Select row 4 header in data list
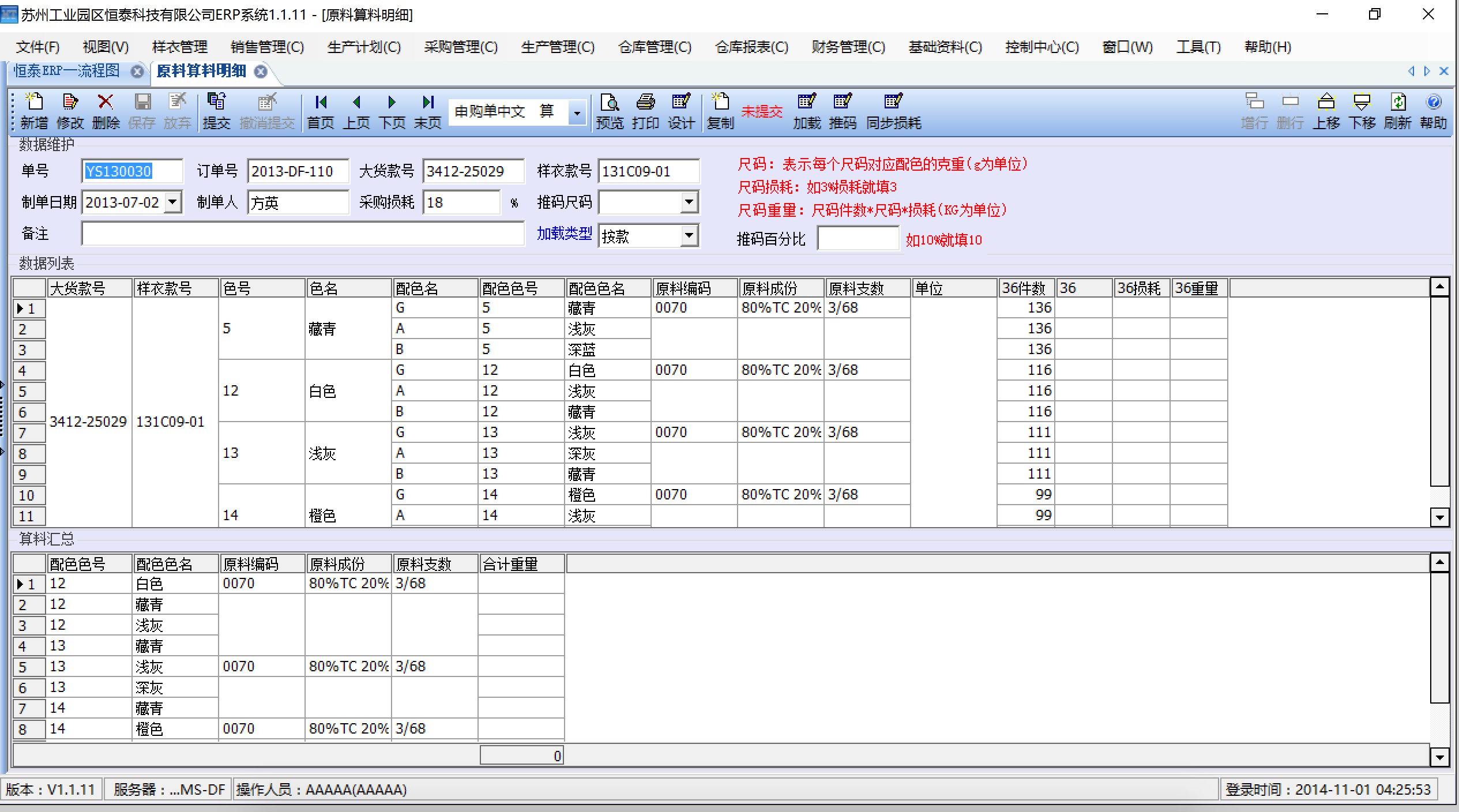Image resolution: width=1459 pixels, height=812 pixels. point(29,370)
